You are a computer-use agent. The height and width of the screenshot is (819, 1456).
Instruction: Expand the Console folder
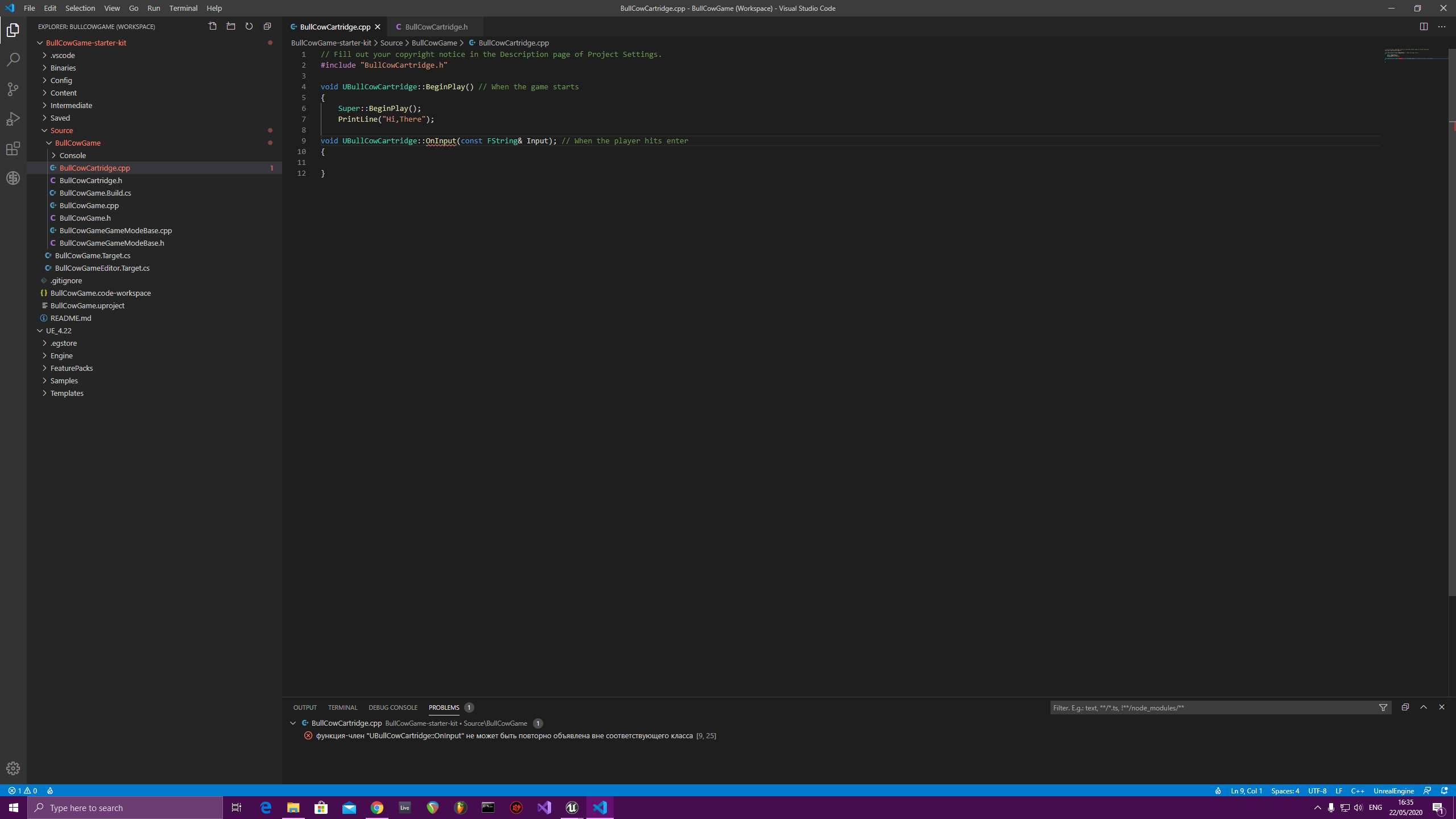click(73, 155)
